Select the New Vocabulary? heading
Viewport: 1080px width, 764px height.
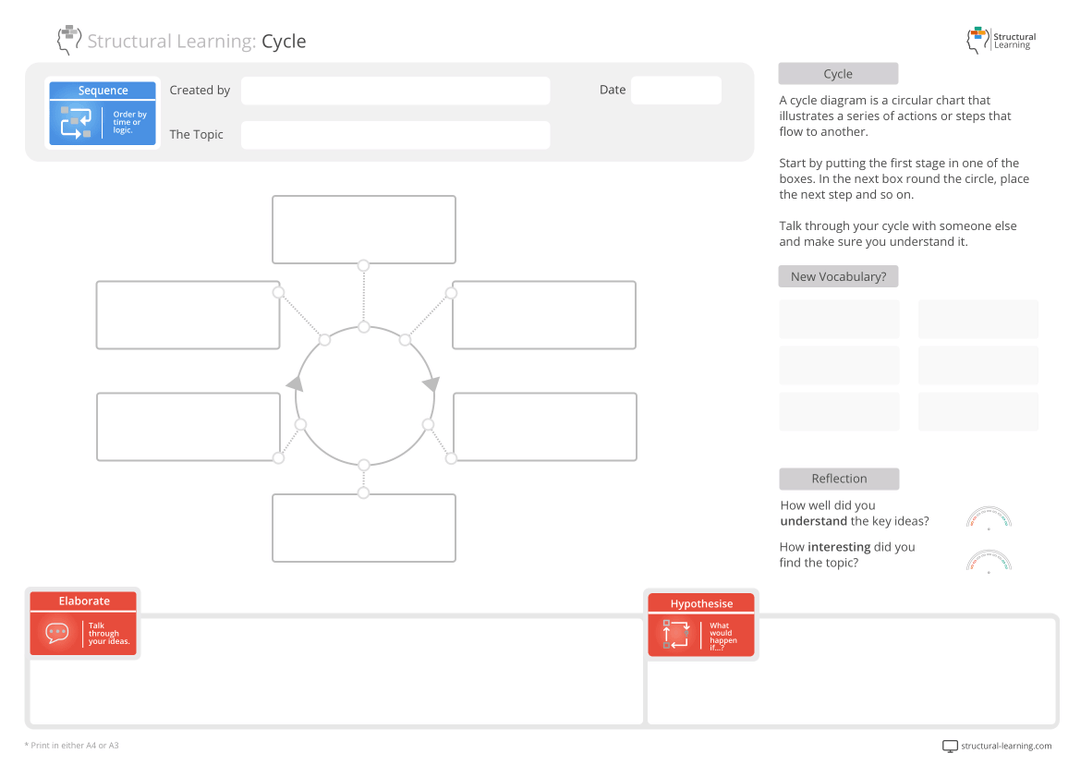[838, 276]
